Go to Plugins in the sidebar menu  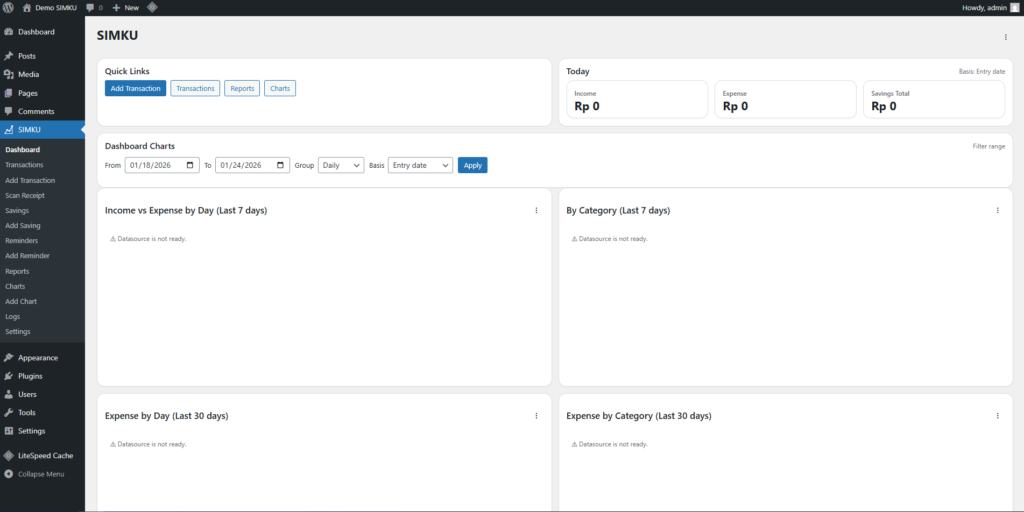pyautogui.click(x=30, y=376)
